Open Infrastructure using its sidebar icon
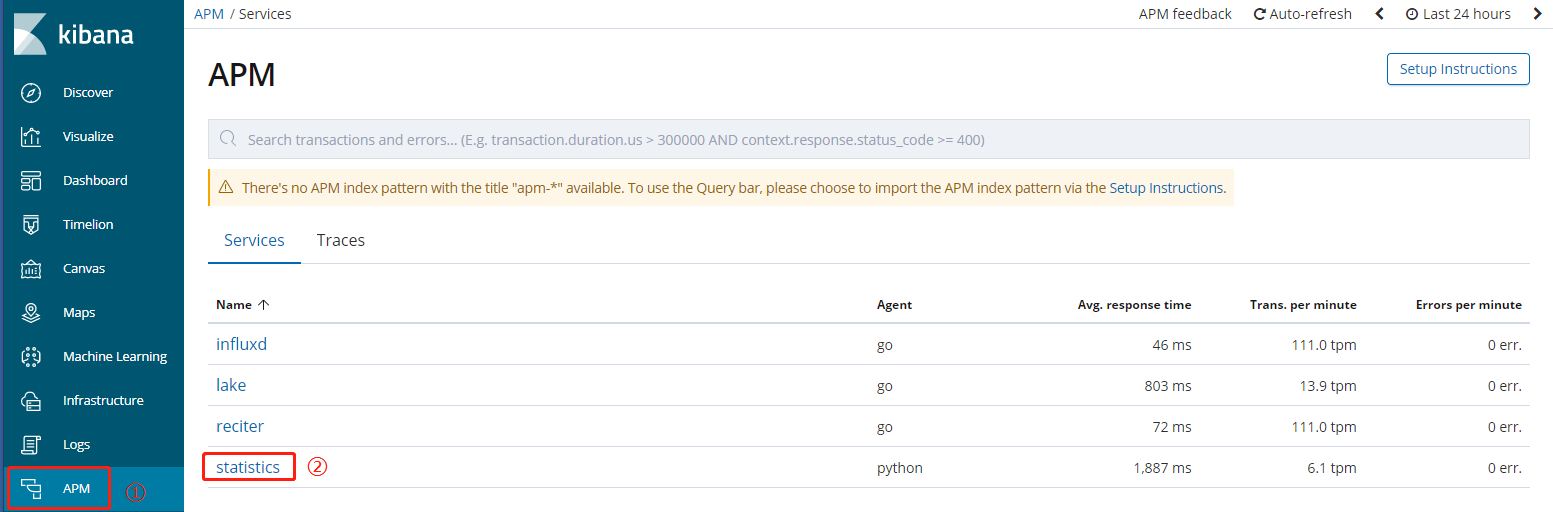The width and height of the screenshot is (1553, 512). pos(31,401)
